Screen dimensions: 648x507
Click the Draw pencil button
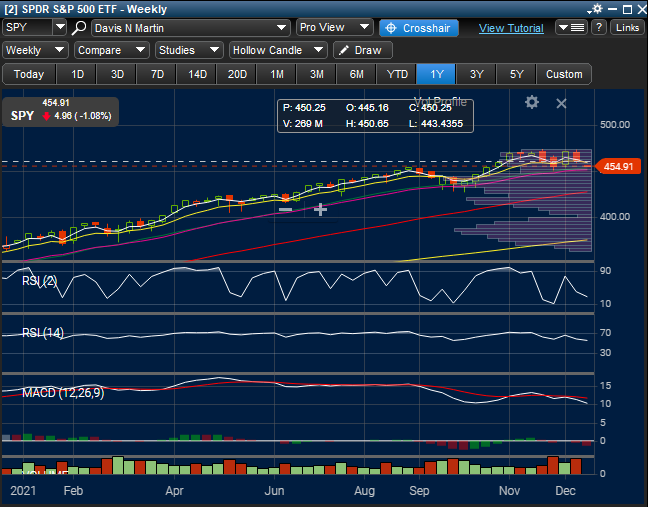362,50
